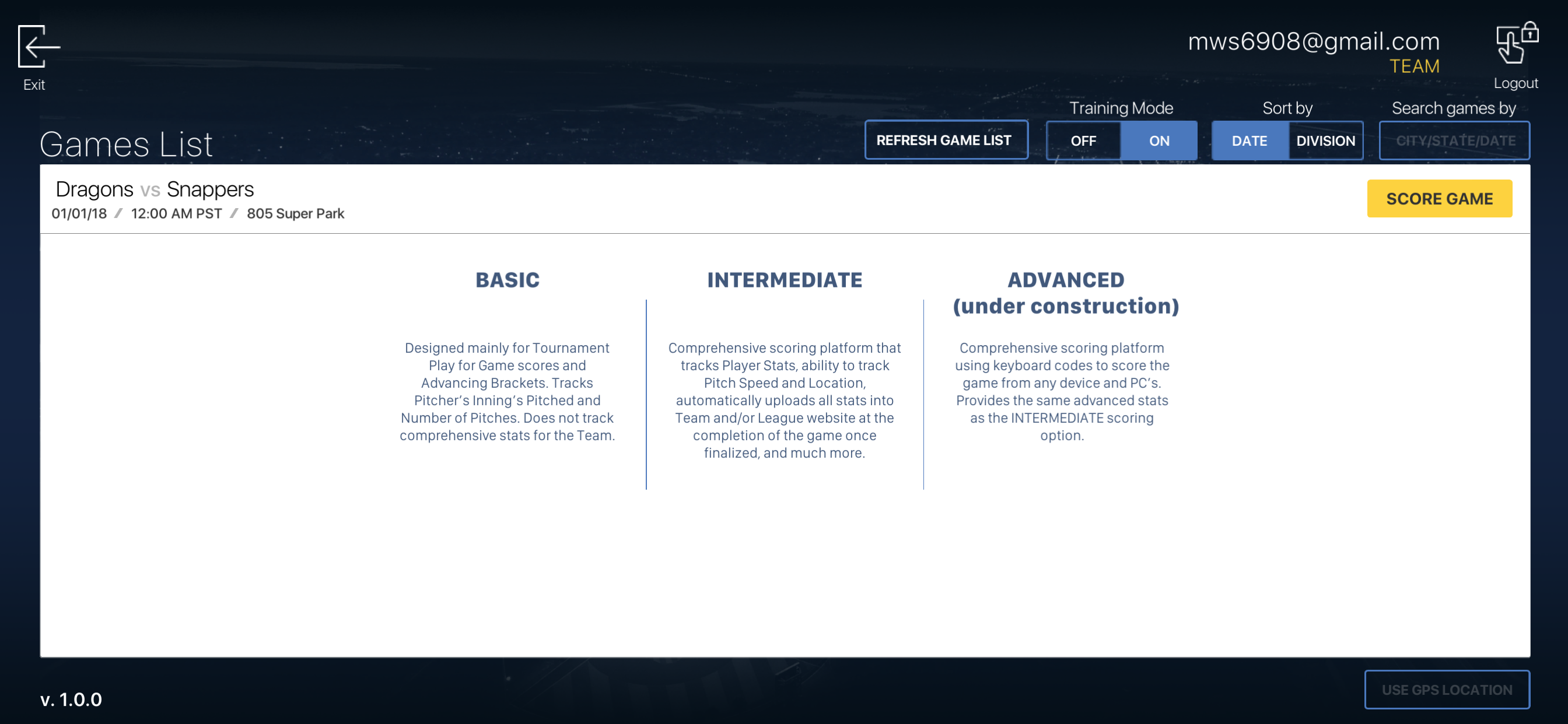This screenshot has width=1568, height=724.
Task: Click the 805 Super Park location text
Action: (295, 213)
